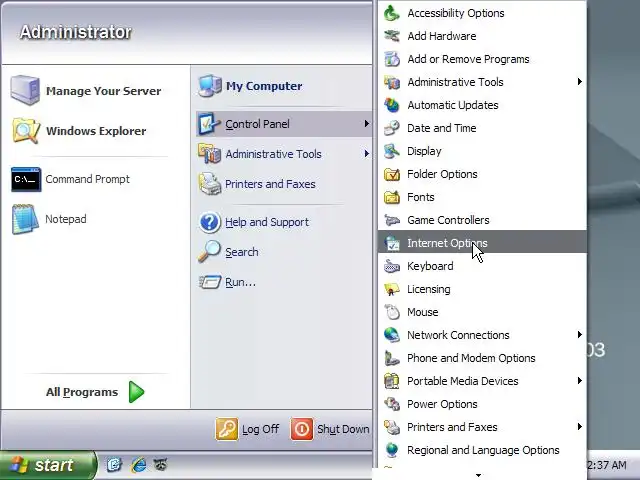Click the Display icon in Control Panel list
This screenshot has width=640, height=480.
(392, 151)
